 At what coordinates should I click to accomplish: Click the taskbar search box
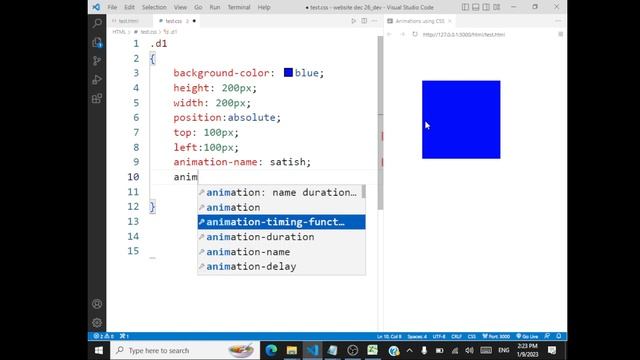(184, 350)
